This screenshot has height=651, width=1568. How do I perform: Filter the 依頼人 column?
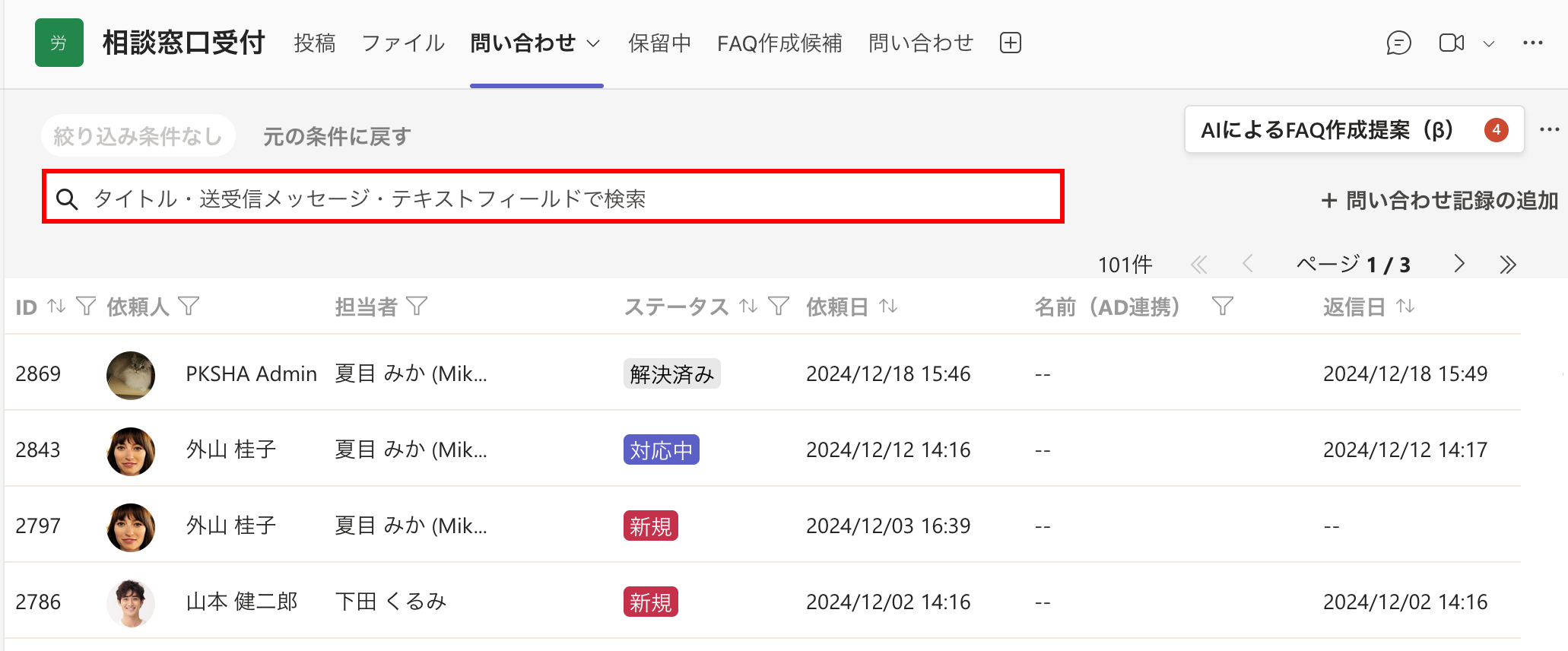(189, 306)
